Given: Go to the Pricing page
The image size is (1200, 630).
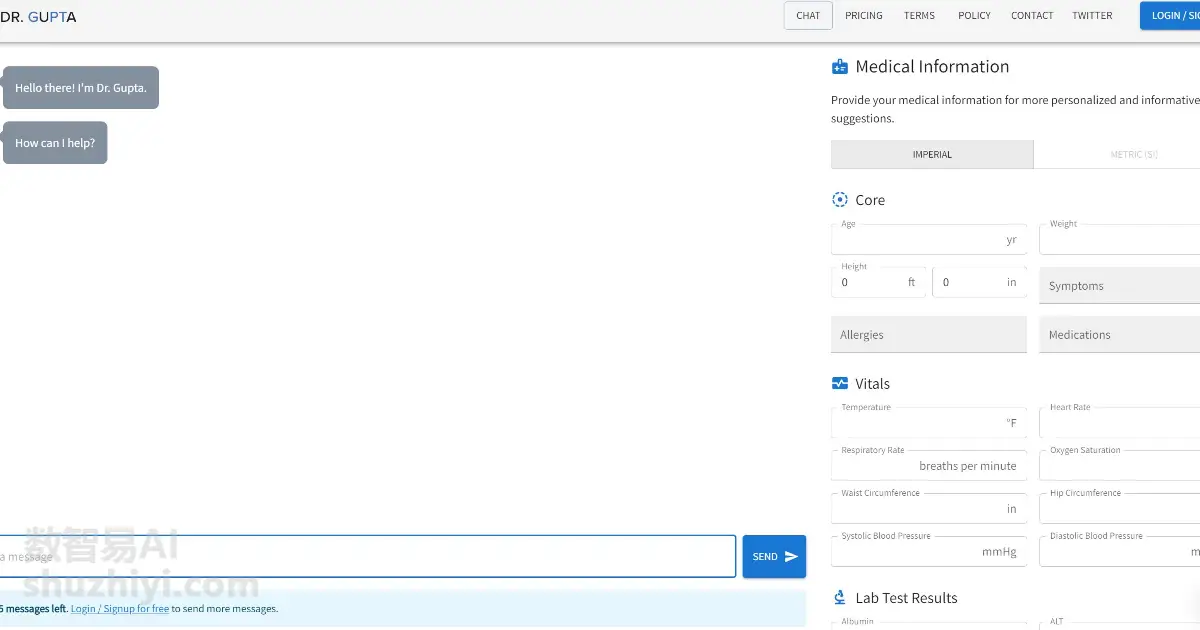Looking at the screenshot, I should coord(864,16).
